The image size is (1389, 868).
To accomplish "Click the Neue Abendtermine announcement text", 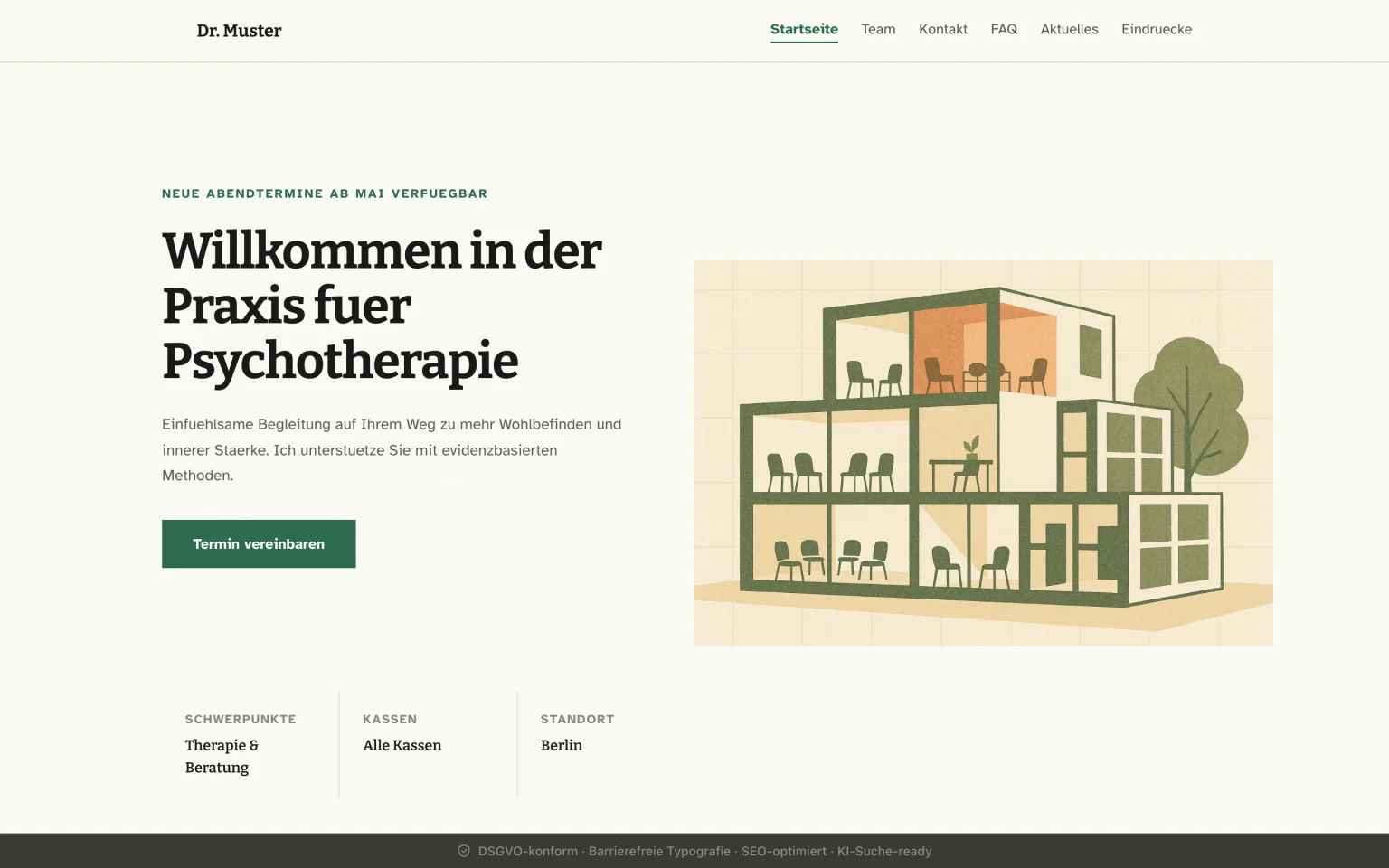I will (x=325, y=193).
